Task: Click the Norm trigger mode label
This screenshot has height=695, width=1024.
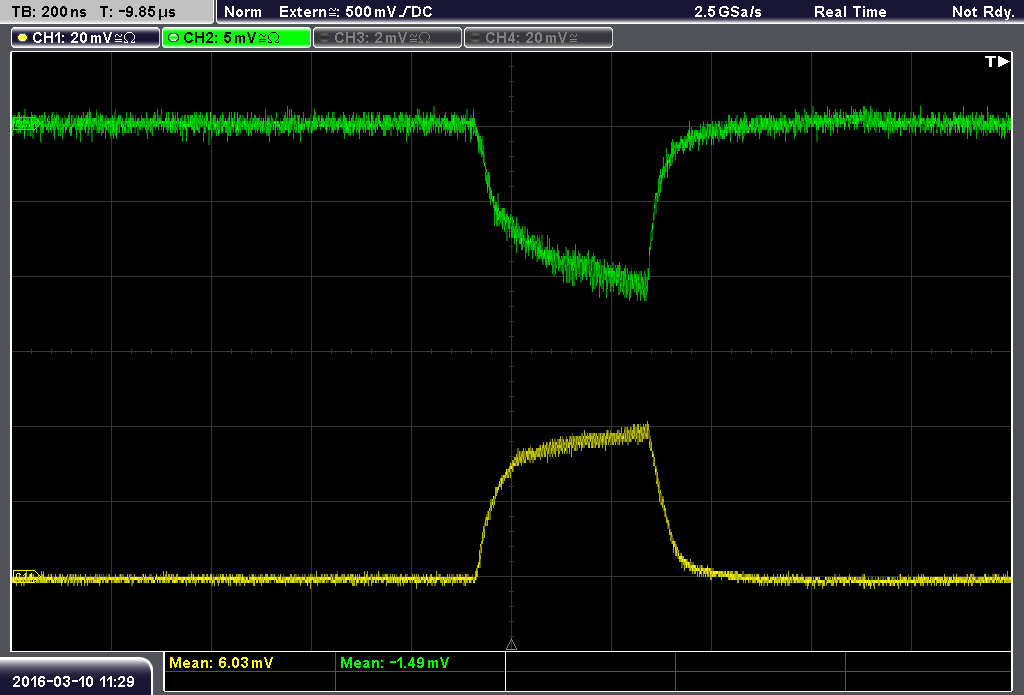Action: click(242, 12)
